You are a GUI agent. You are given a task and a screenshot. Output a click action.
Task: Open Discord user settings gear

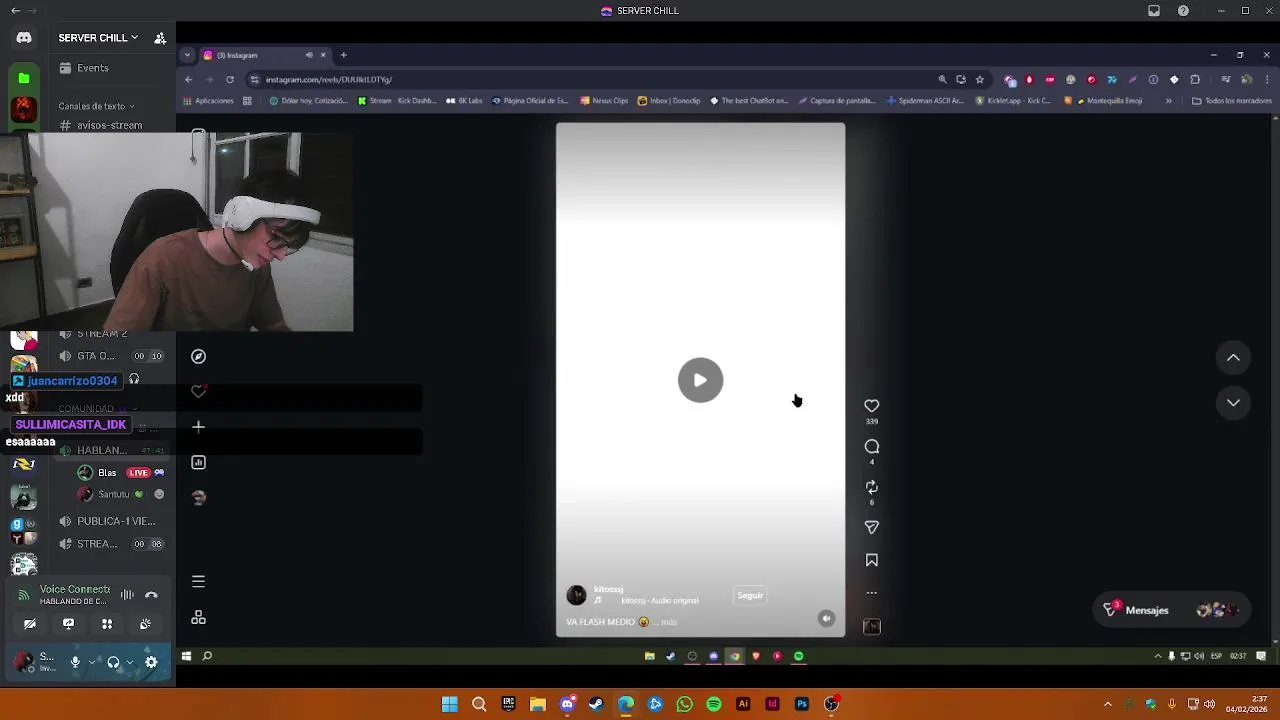pos(151,662)
